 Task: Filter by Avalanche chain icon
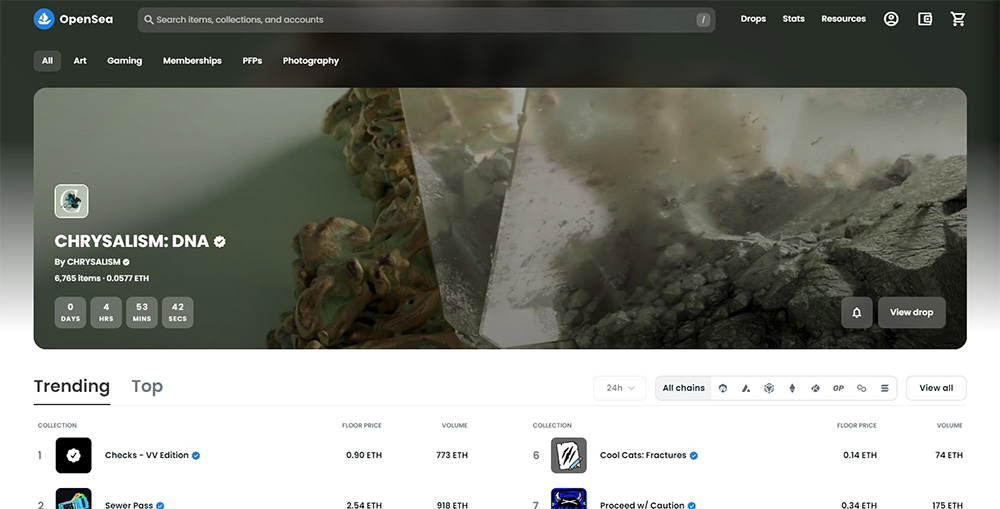point(746,388)
